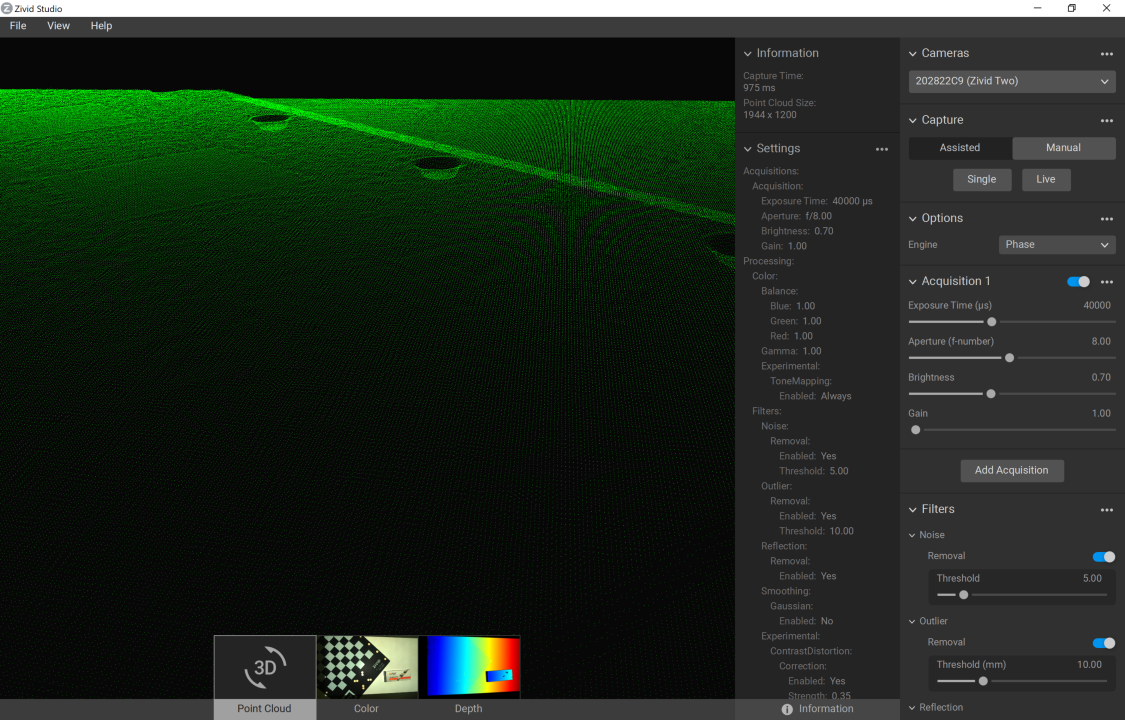Viewport: 1125px width, 720px height.
Task: Click the Information icon in bottom bar
Action: 787,709
